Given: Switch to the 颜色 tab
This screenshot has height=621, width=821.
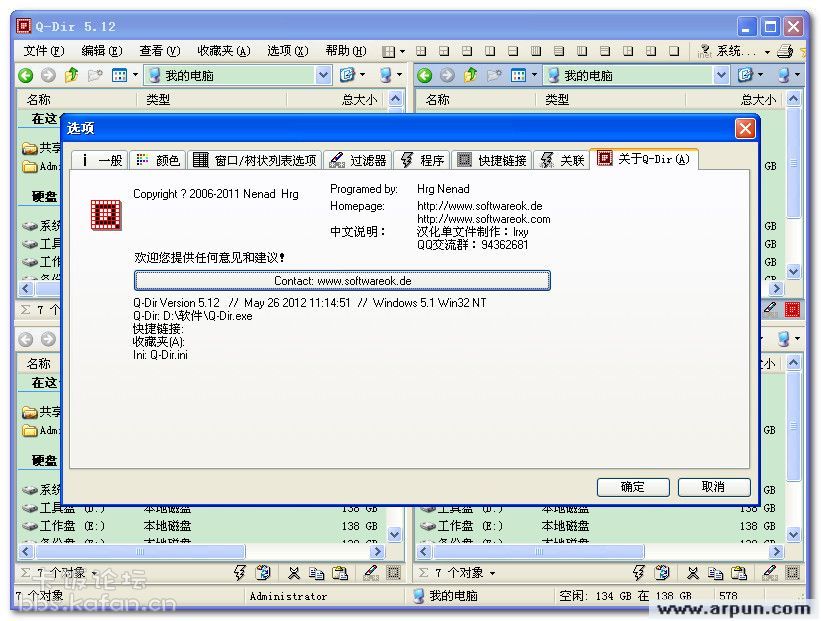Looking at the screenshot, I should pyautogui.click(x=158, y=160).
